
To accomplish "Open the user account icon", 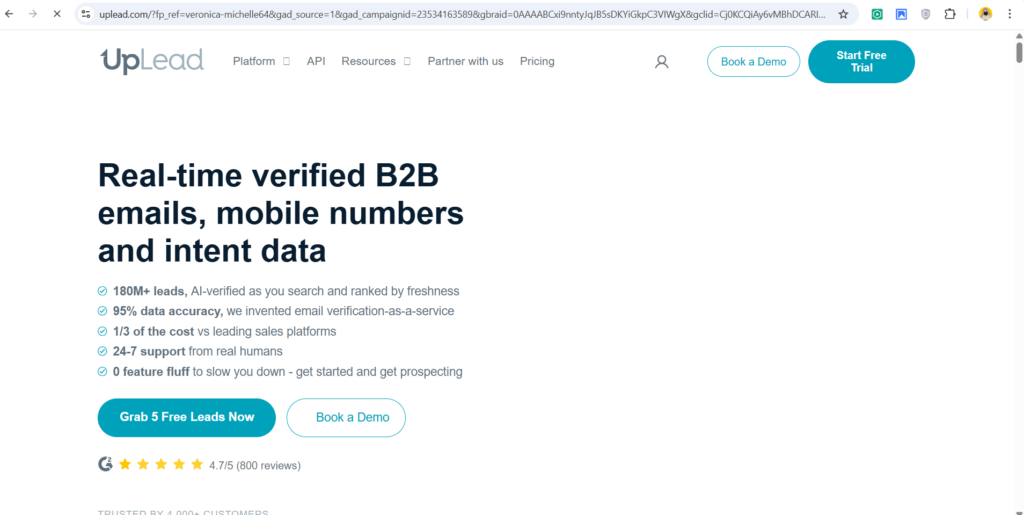I will 661,62.
